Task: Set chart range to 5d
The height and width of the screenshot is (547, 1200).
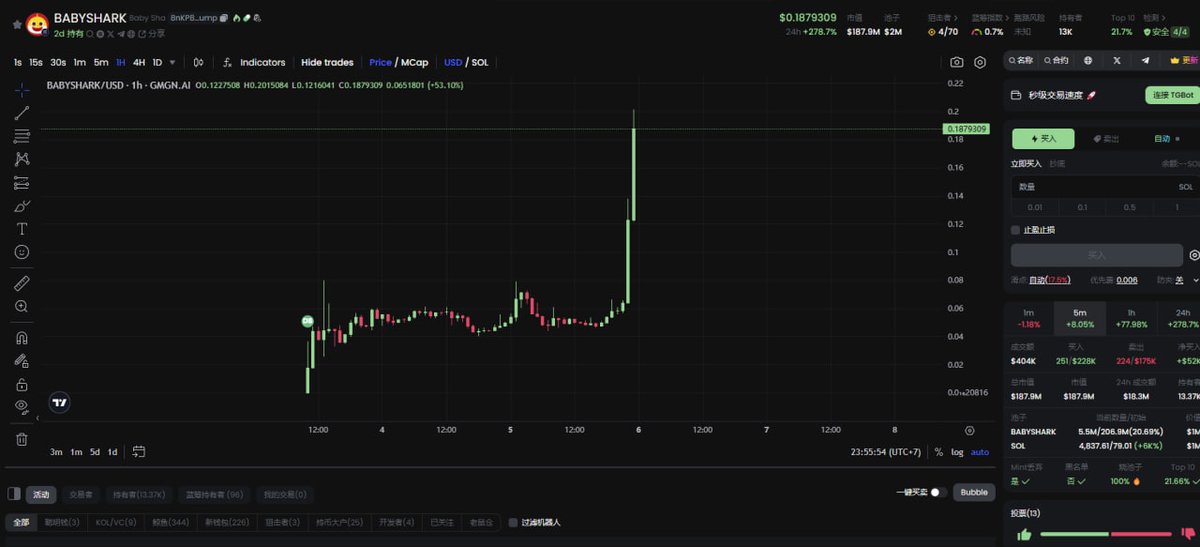Action: 95,452
